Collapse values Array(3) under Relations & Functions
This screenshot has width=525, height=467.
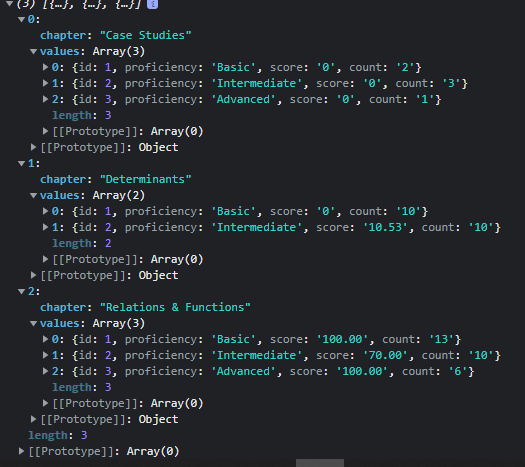pyautogui.click(x=33, y=323)
